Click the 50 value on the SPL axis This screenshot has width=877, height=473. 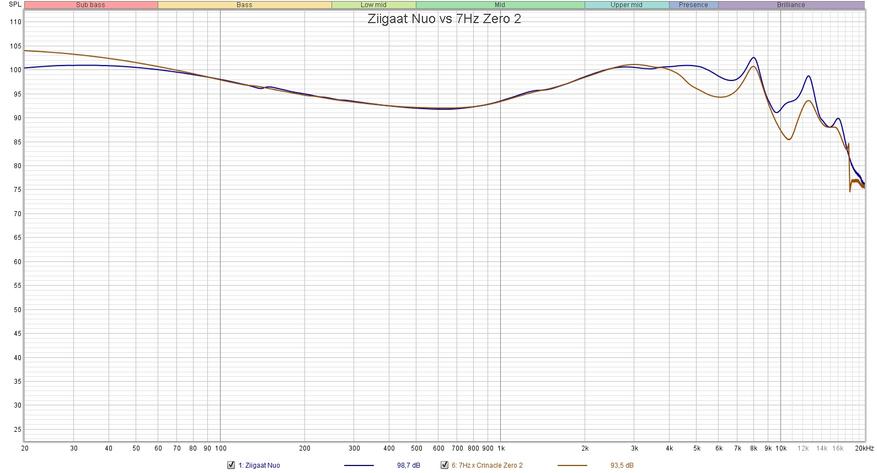pos(18,310)
